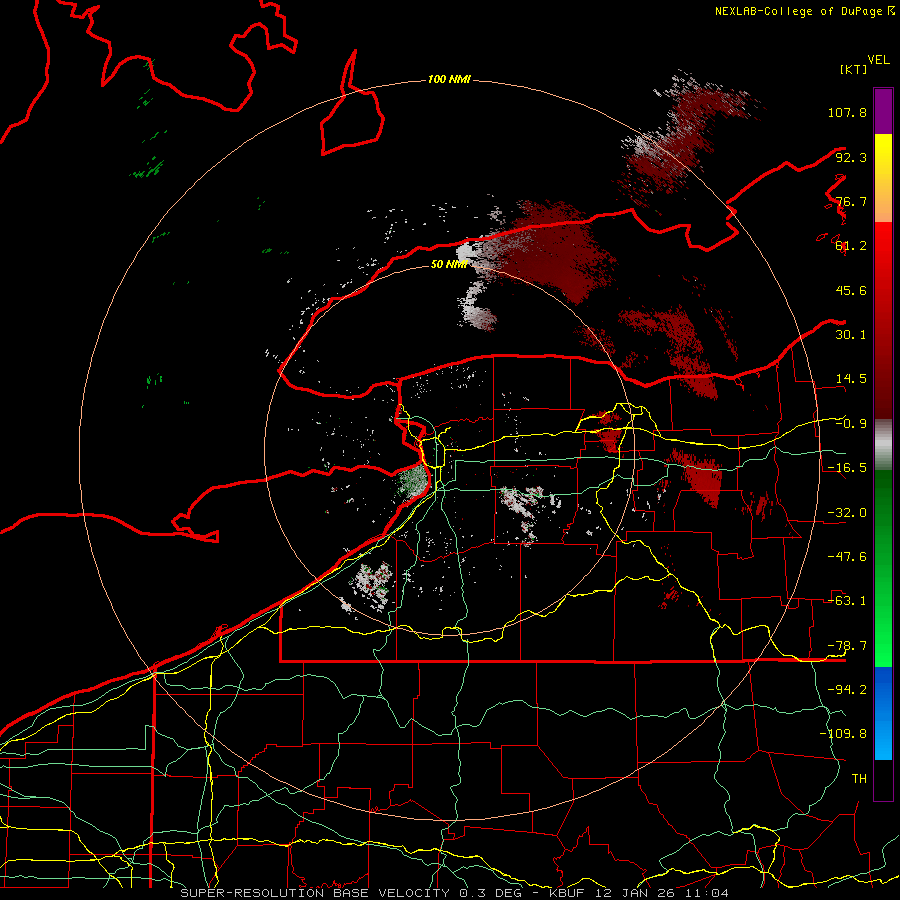Click the 100 NMI range ring label
The image size is (900, 900).
pyautogui.click(x=449, y=79)
